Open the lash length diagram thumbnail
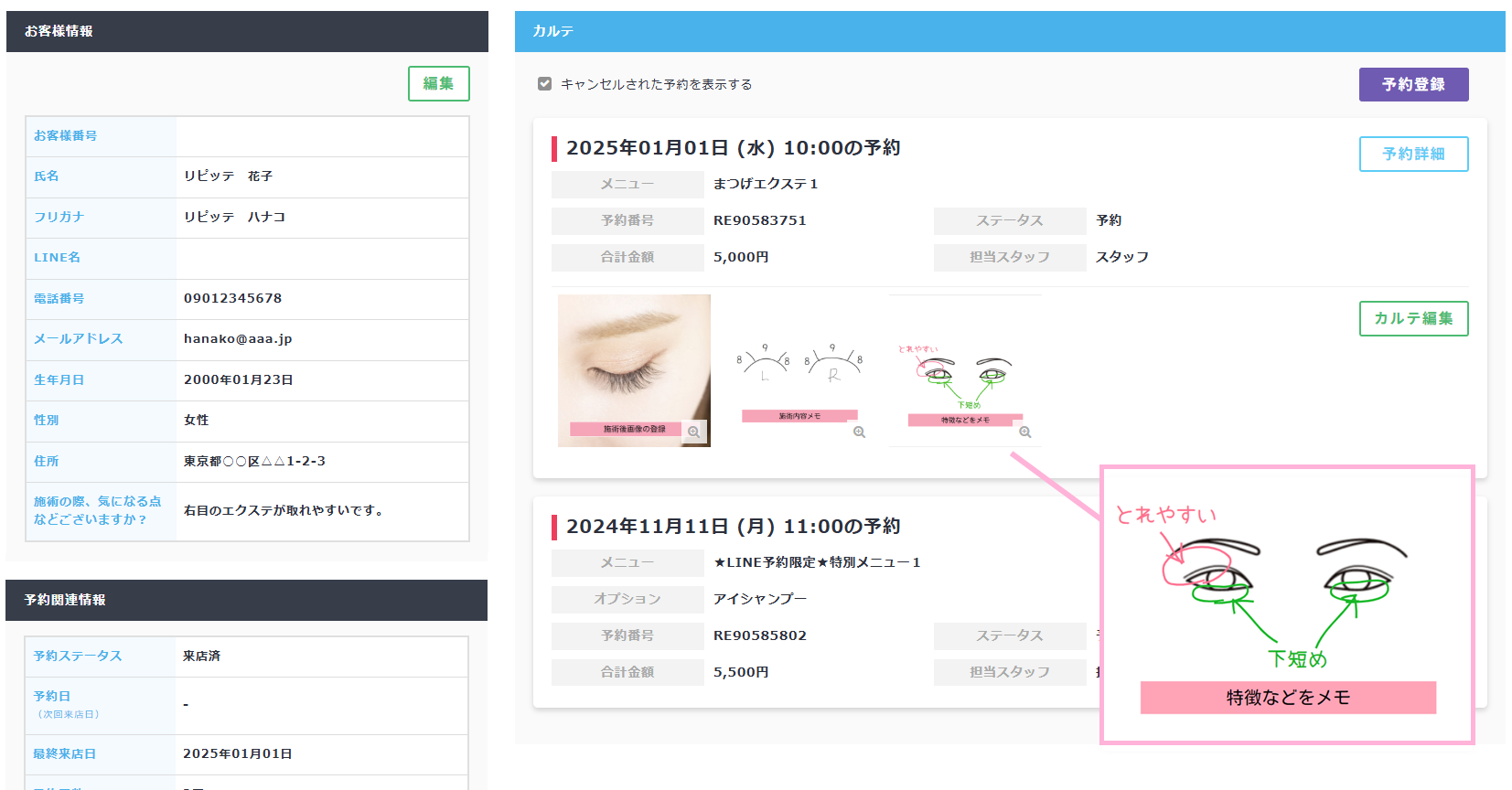 pyautogui.click(x=799, y=370)
